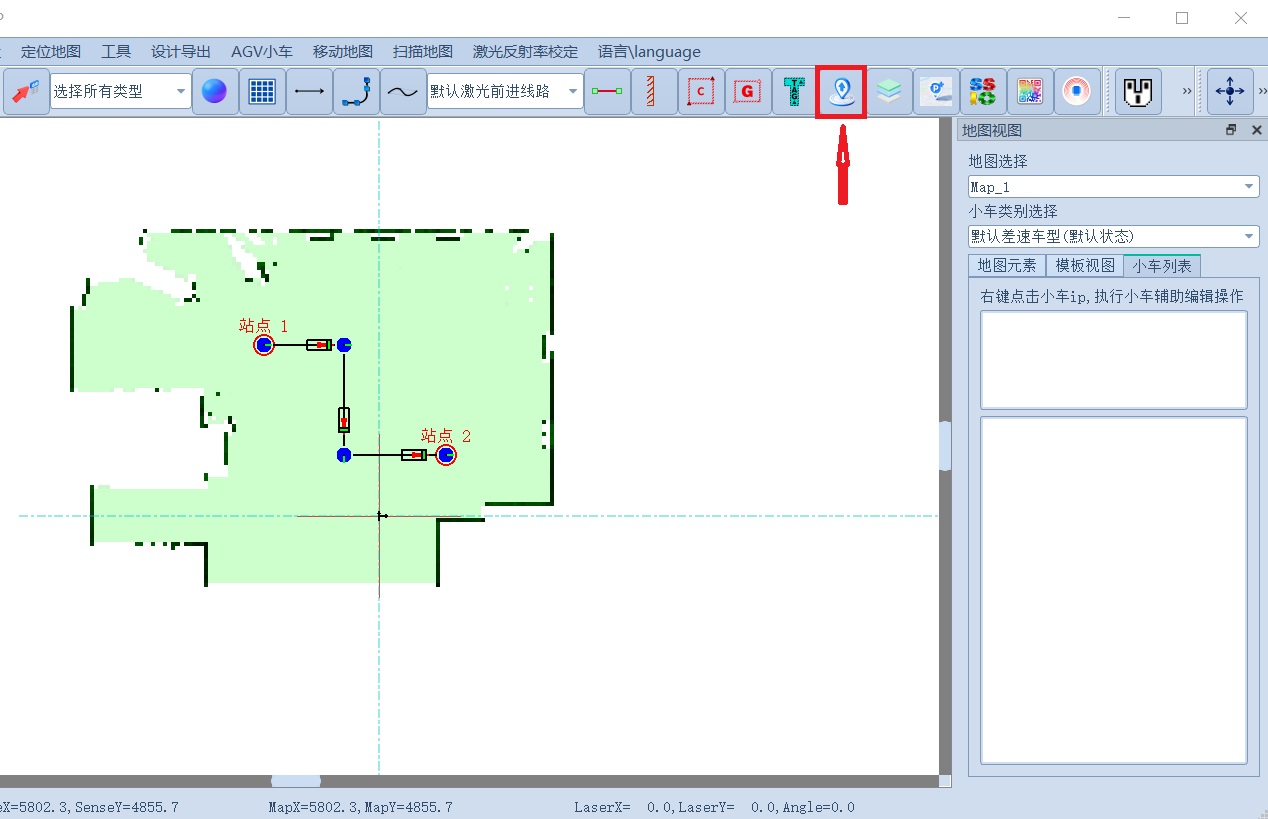Click the 右键点击小车ip instruction text
This screenshot has width=1268, height=819.
pos(1112,296)
